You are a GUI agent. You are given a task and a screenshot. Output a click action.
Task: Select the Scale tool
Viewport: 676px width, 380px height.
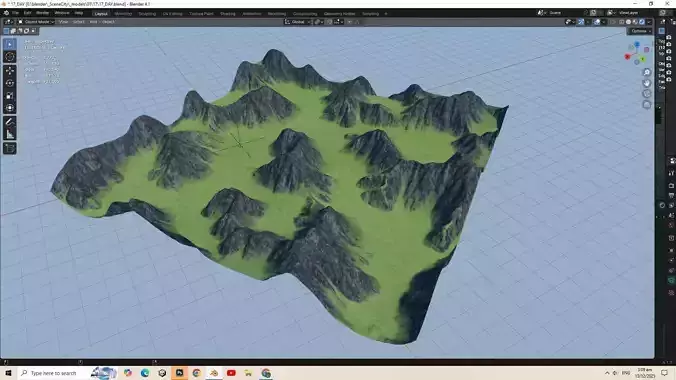(9, 96)
